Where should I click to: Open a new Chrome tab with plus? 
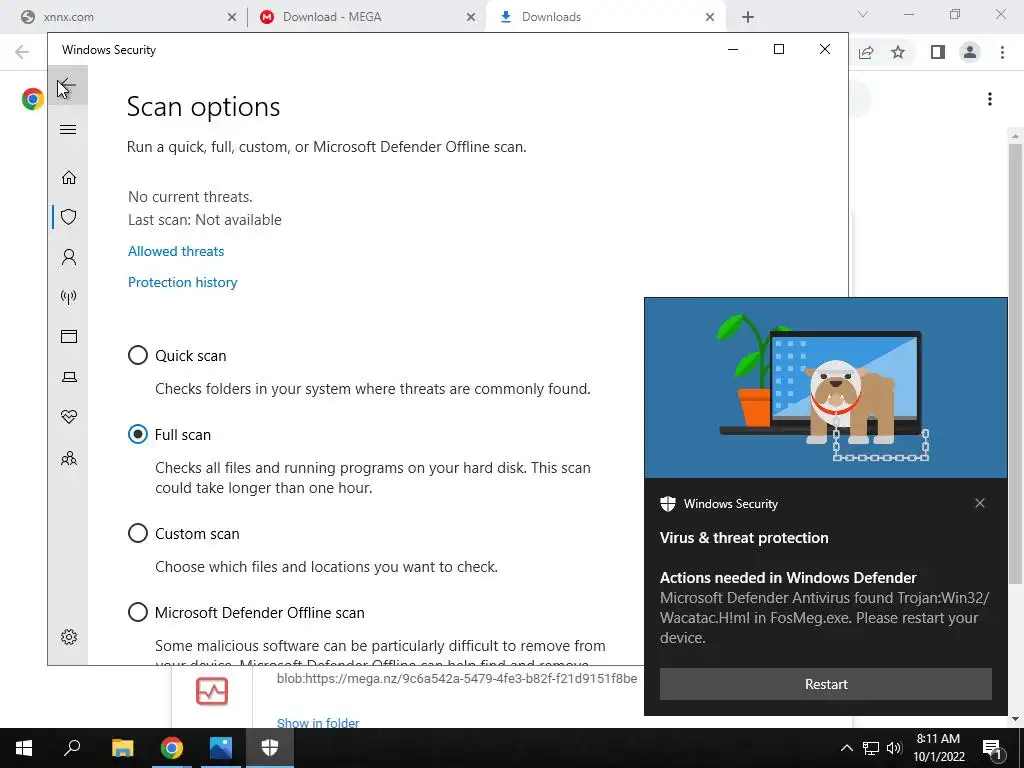(x=748, y=17)
